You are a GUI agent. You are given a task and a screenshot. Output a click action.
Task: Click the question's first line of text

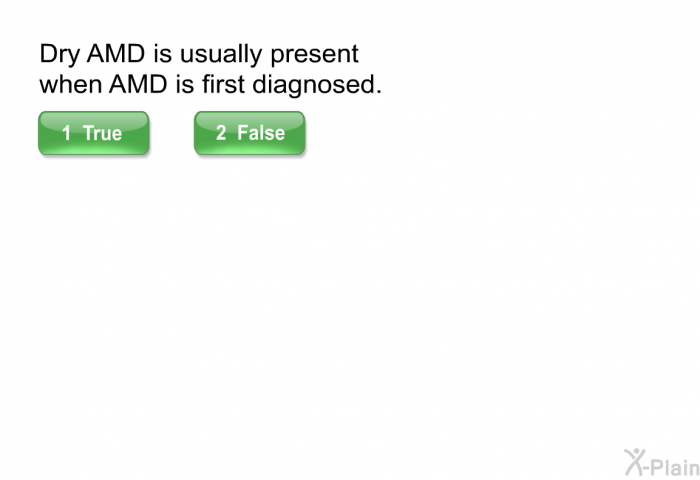click(x=199, y=55)
